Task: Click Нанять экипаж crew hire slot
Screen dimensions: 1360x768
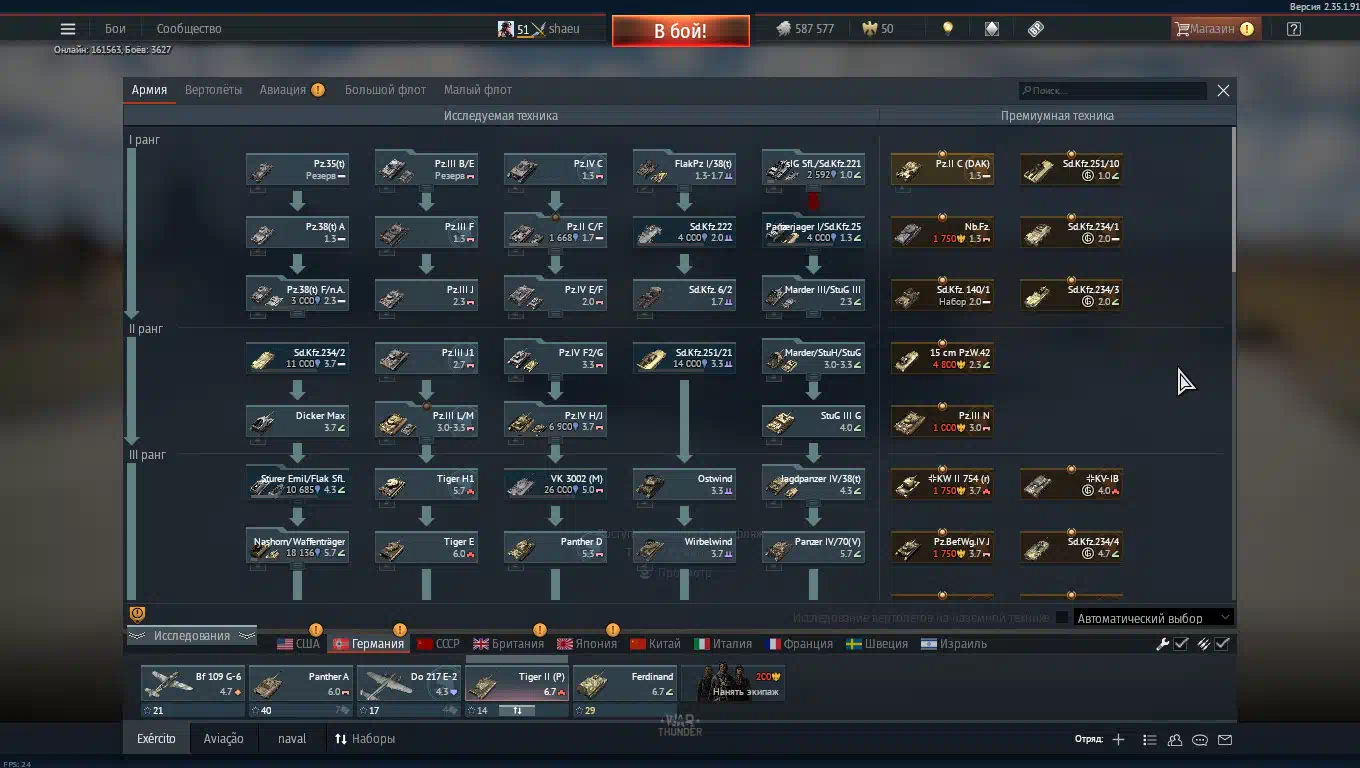Action: coord(733,683)
